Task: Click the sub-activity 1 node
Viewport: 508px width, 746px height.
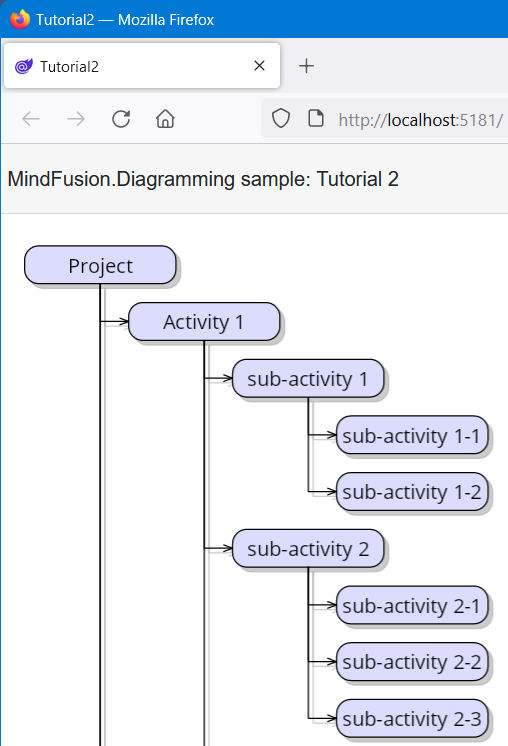Action: point(308,378)
